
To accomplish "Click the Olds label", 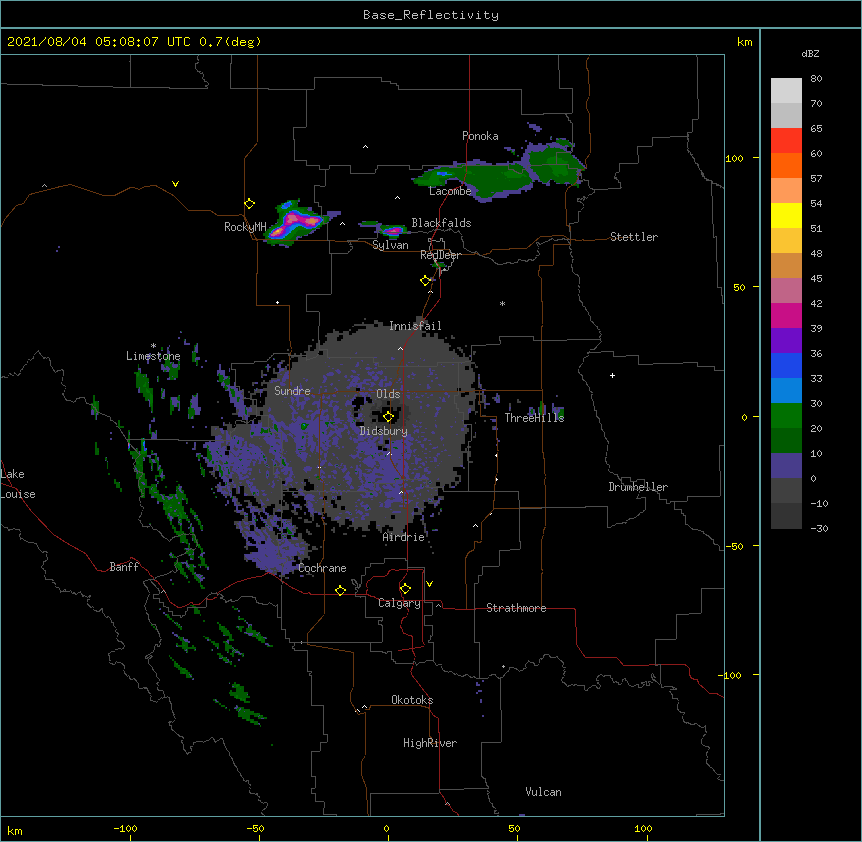I will click(x=388, y=394).
